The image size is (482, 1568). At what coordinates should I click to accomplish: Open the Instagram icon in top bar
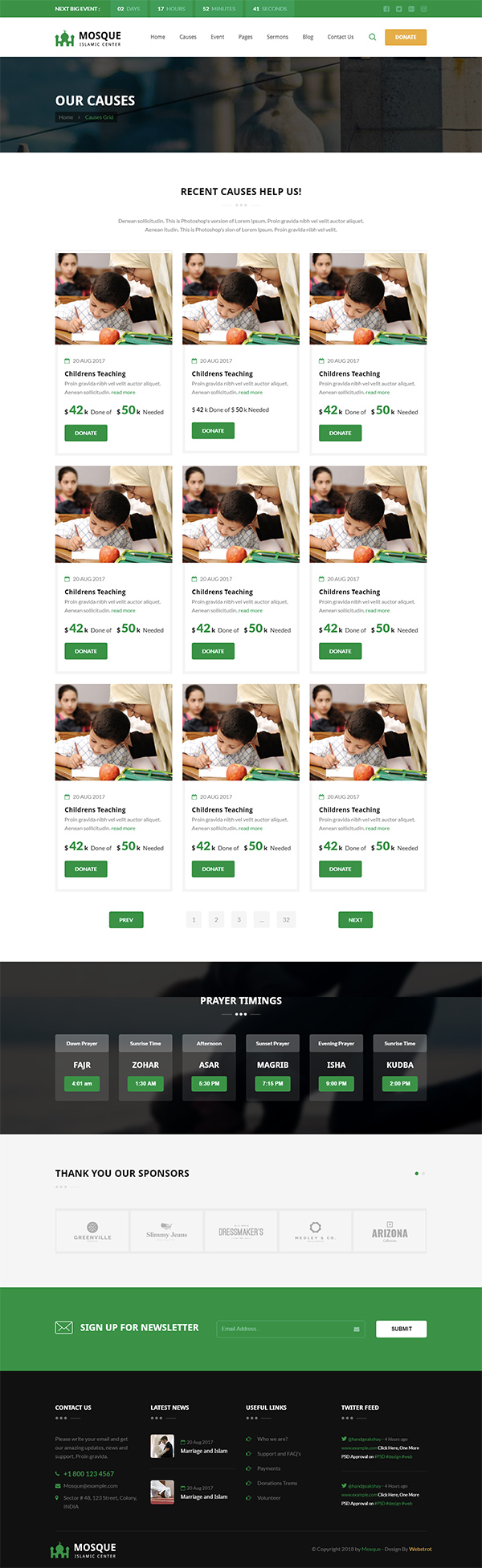coord(424,9)
